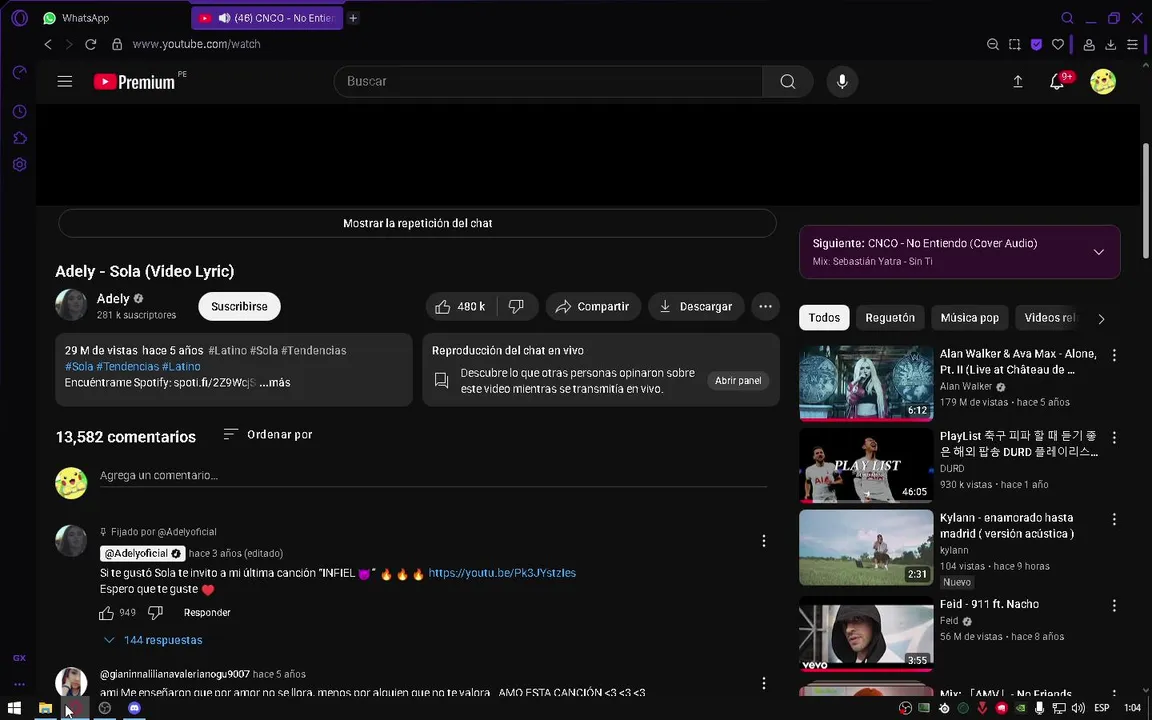
Task: Click the site lock icon in address bar
Action: (117, 44)
